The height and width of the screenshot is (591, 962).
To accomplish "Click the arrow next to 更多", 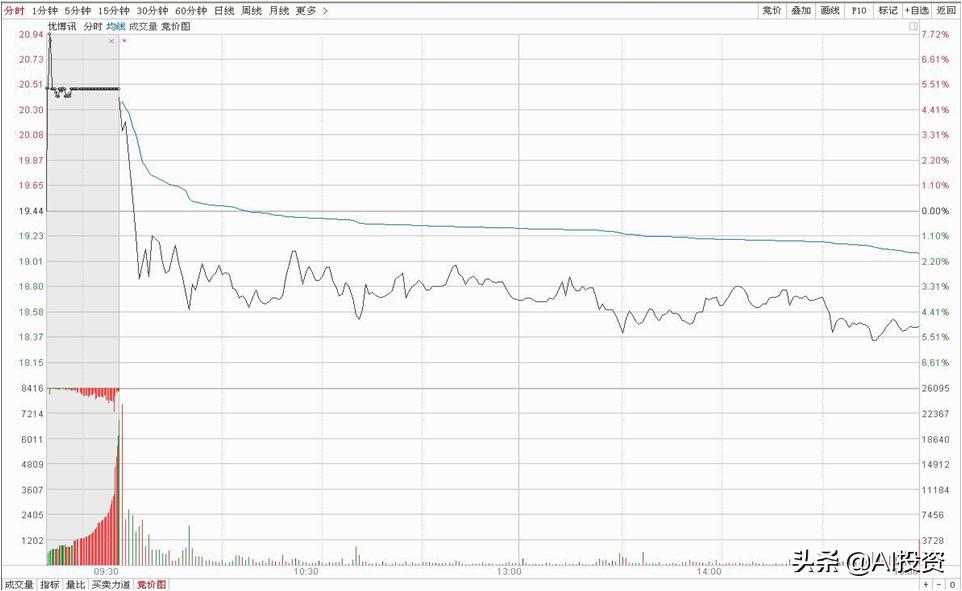I will point(325,10).
